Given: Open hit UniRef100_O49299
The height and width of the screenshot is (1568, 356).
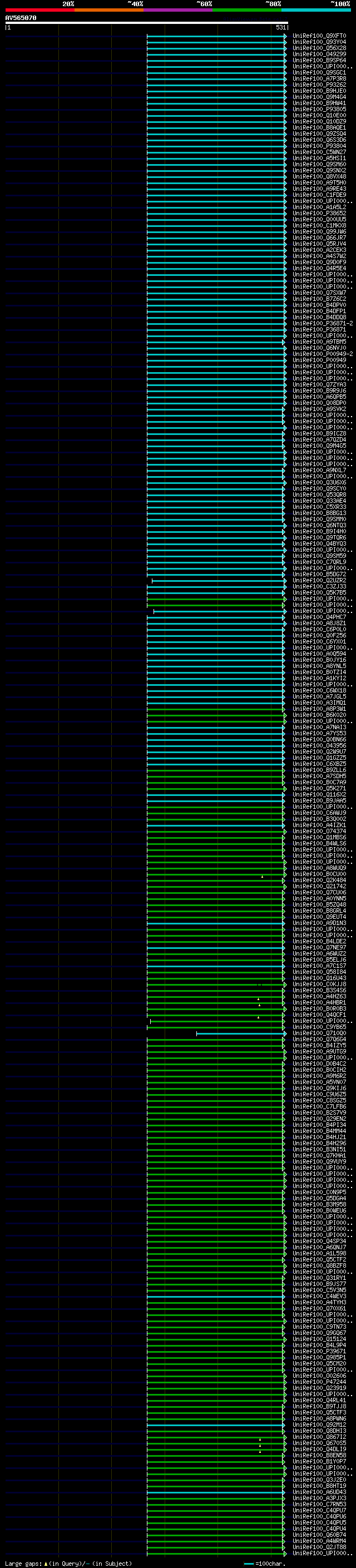Looking at the screenshot, I should click(x=319, y=54).
